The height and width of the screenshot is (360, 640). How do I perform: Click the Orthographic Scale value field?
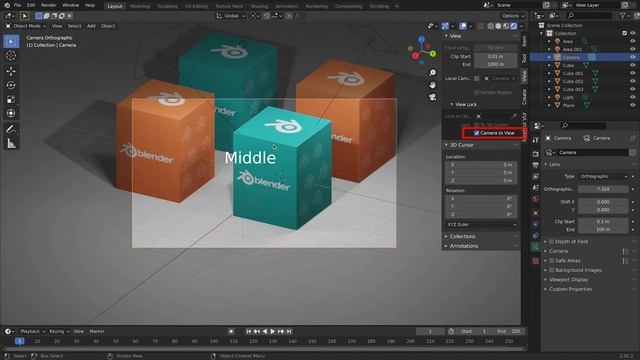point(603,189)
